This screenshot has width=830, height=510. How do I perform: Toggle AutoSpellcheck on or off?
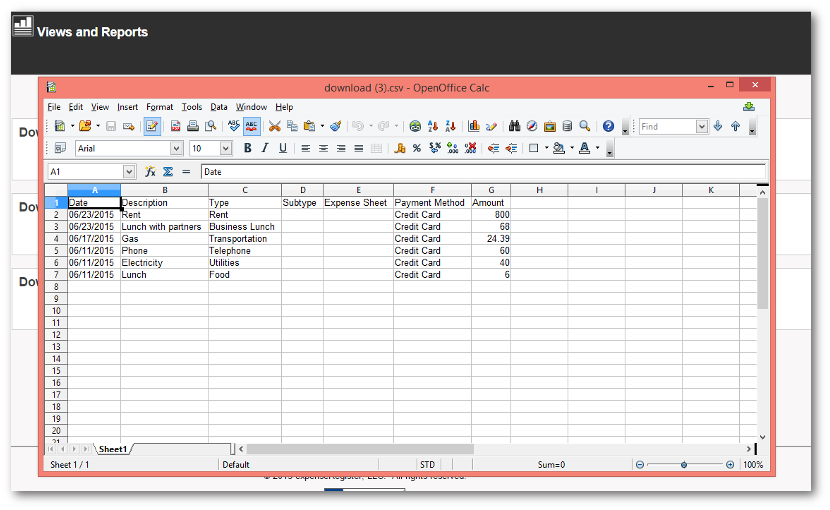coord(251,126)
